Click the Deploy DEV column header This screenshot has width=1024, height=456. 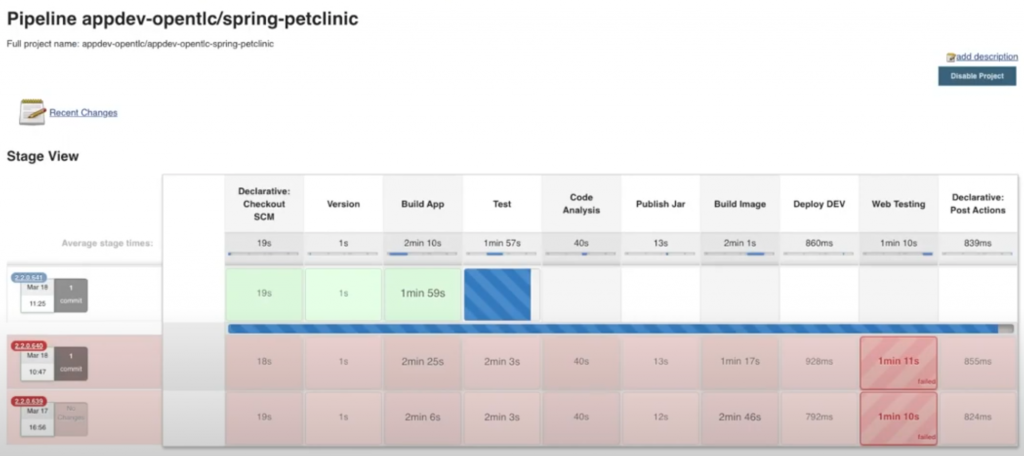818,204
